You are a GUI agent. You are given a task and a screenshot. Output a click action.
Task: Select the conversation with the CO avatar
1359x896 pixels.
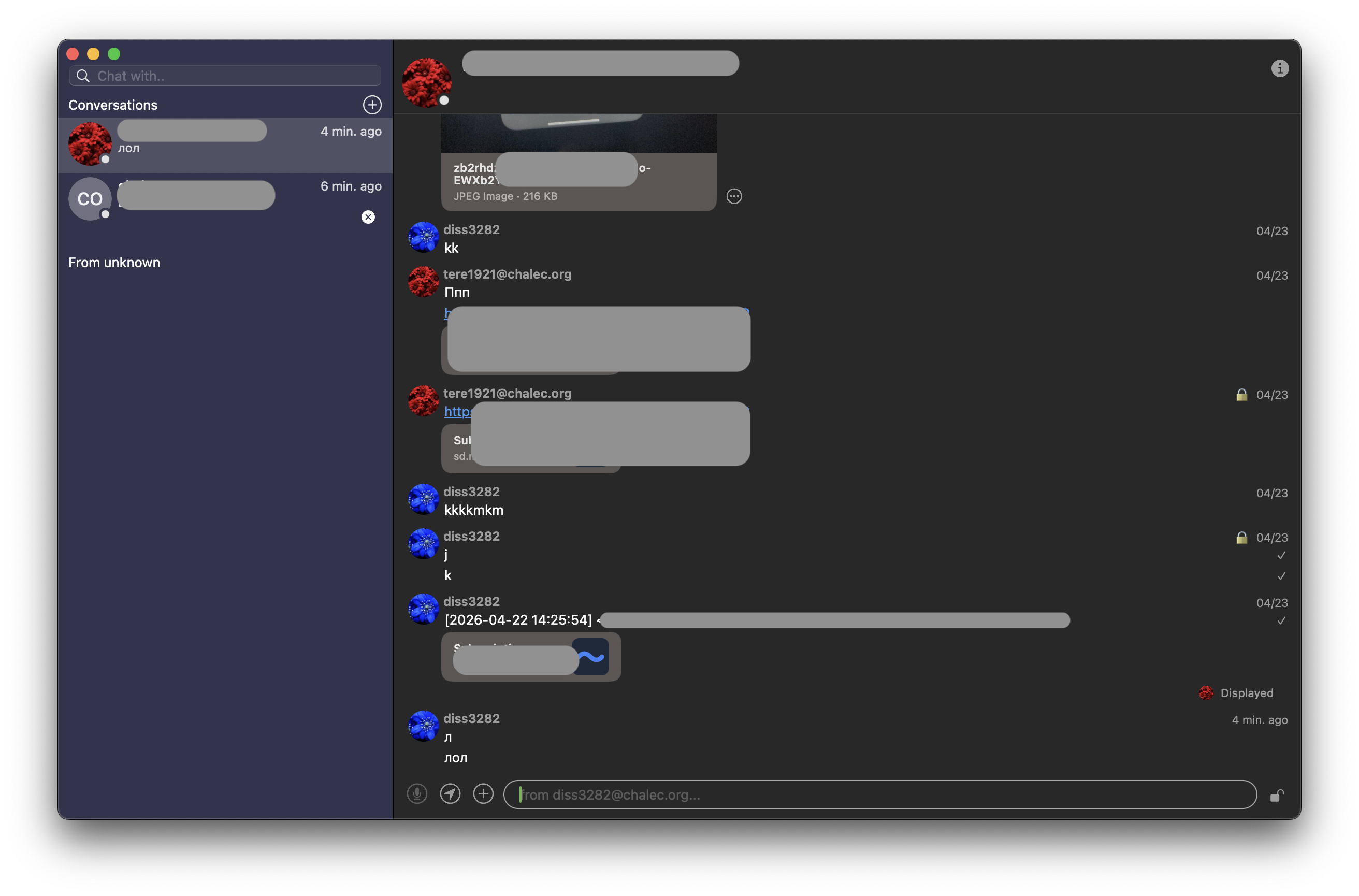(x=225, y=200)
